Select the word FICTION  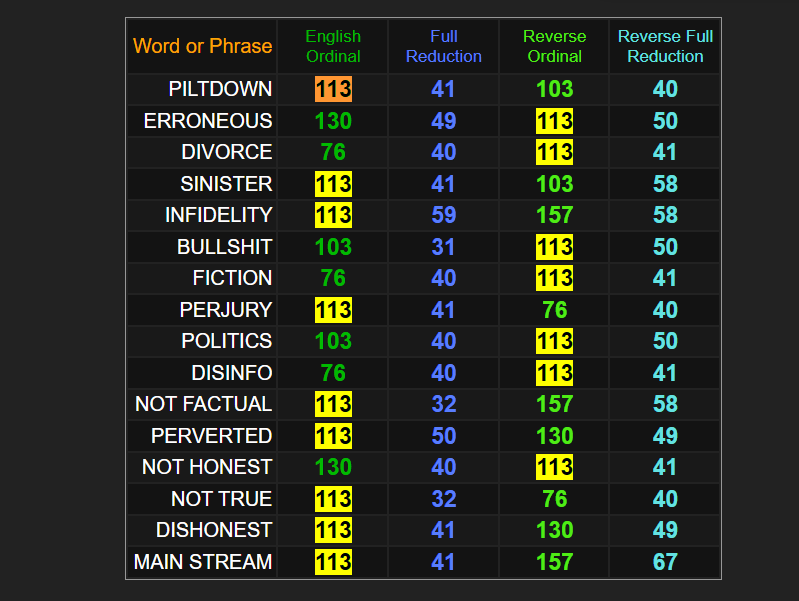coord(232,278)
